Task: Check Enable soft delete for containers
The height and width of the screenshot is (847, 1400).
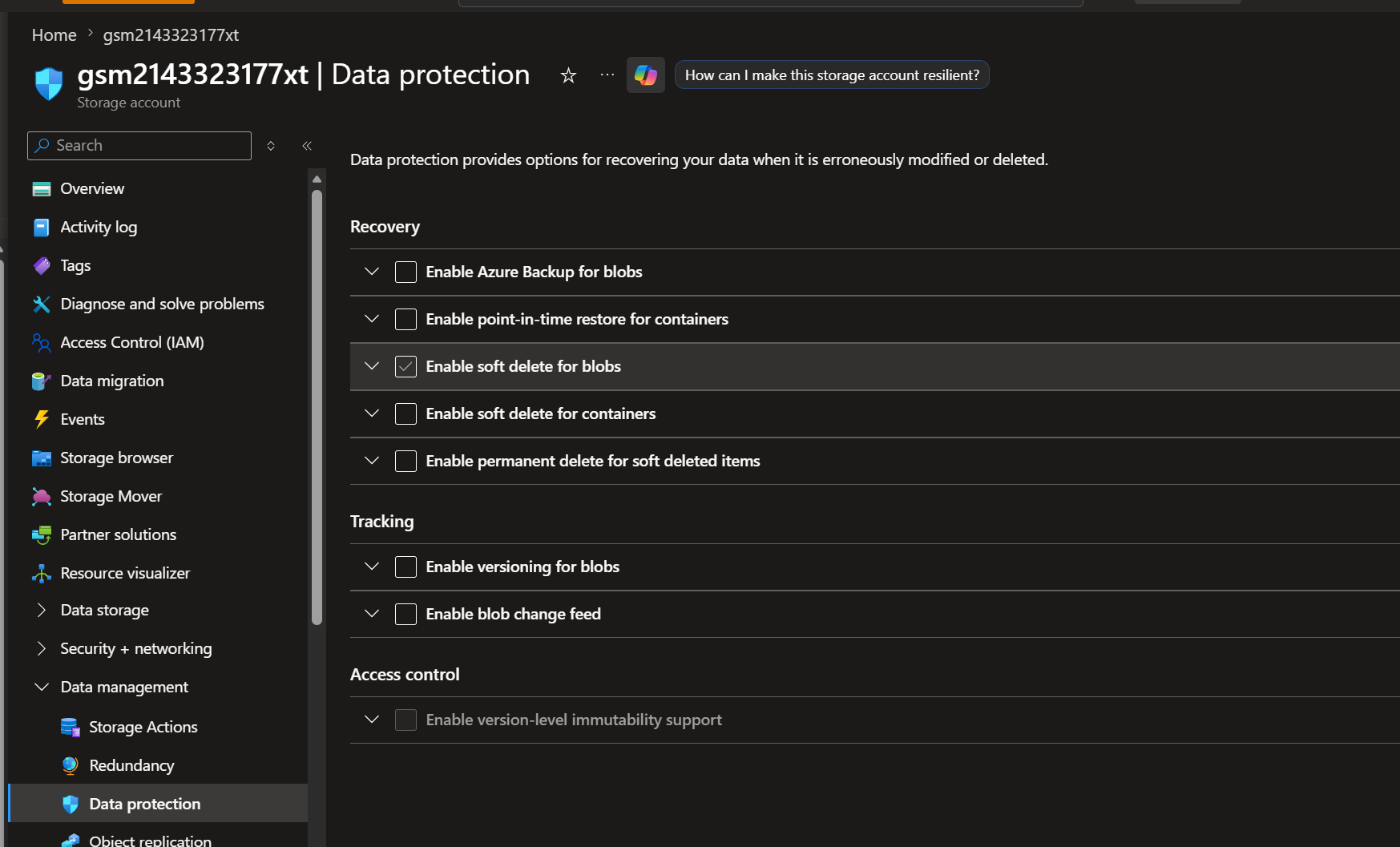Action: point(405,414)
